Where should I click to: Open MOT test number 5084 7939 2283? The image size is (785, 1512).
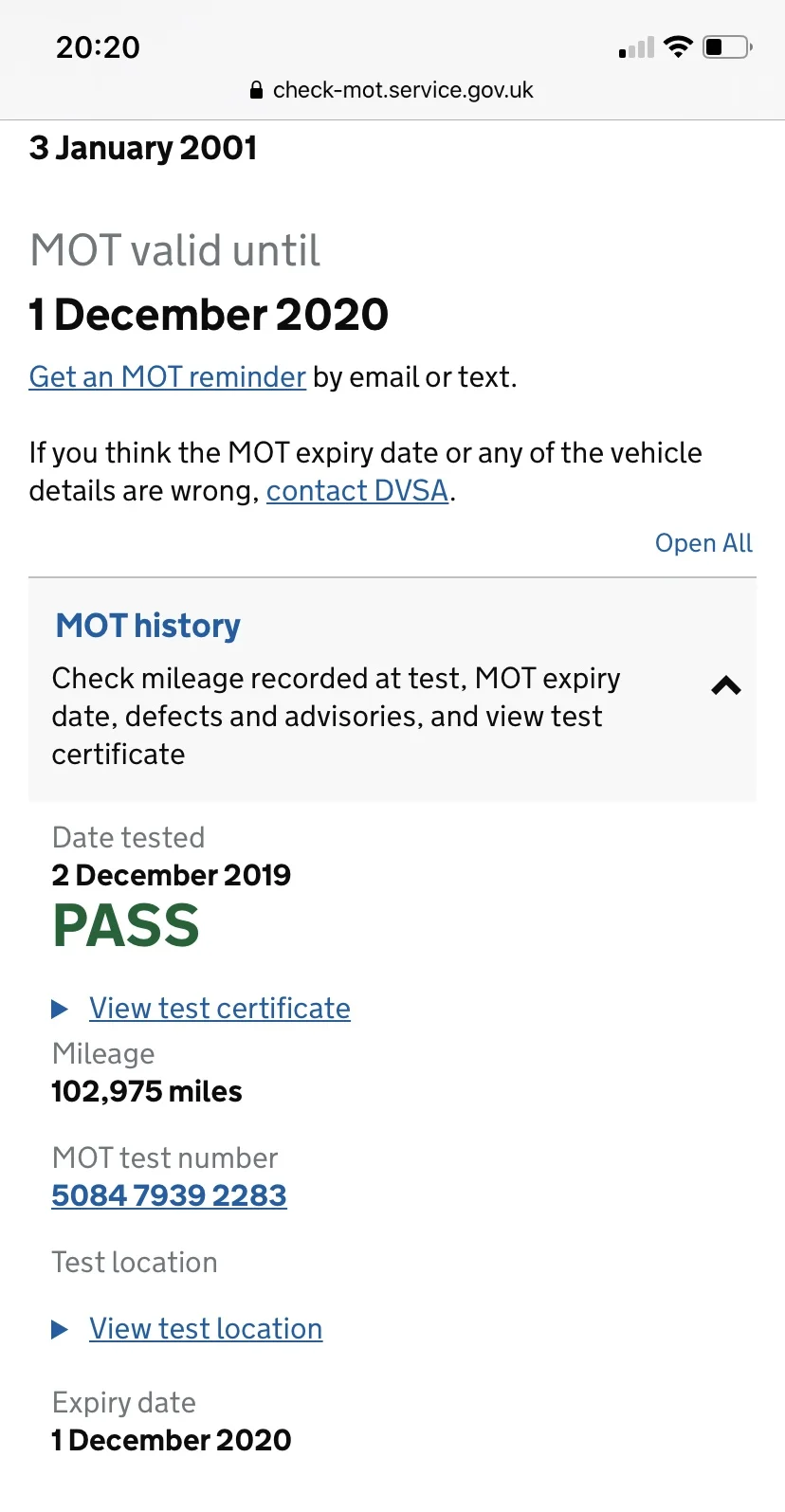coord(169,1195)
